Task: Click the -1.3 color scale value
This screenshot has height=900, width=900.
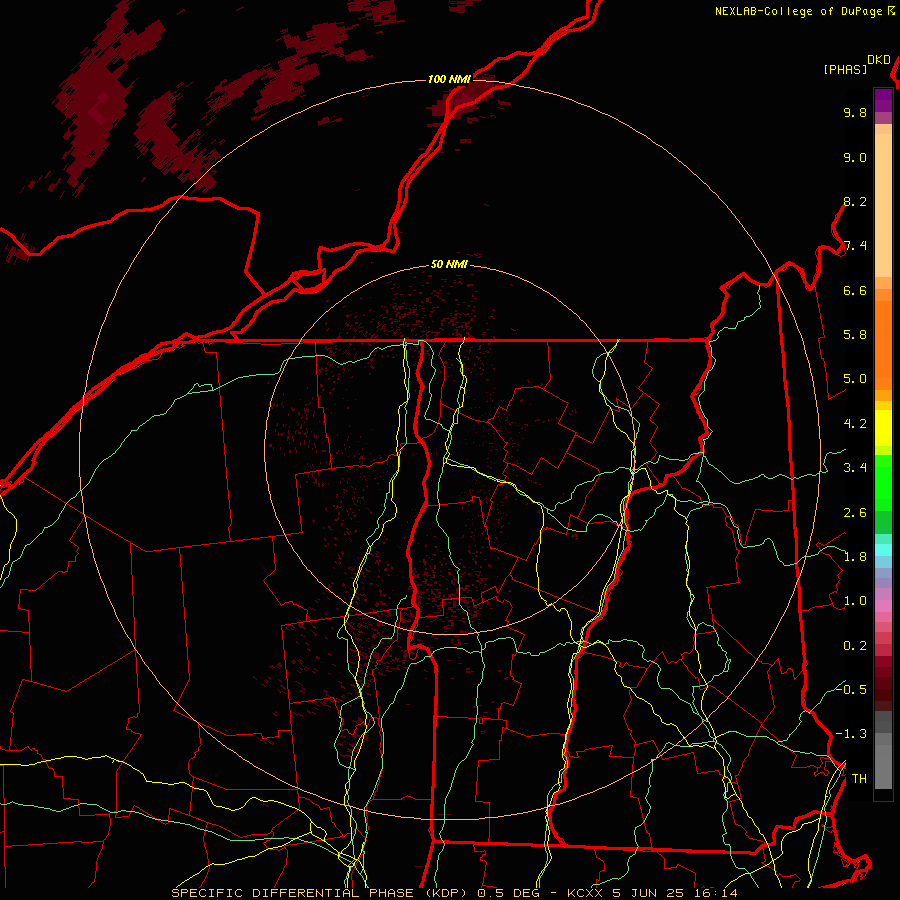Action: pos(851,734)
